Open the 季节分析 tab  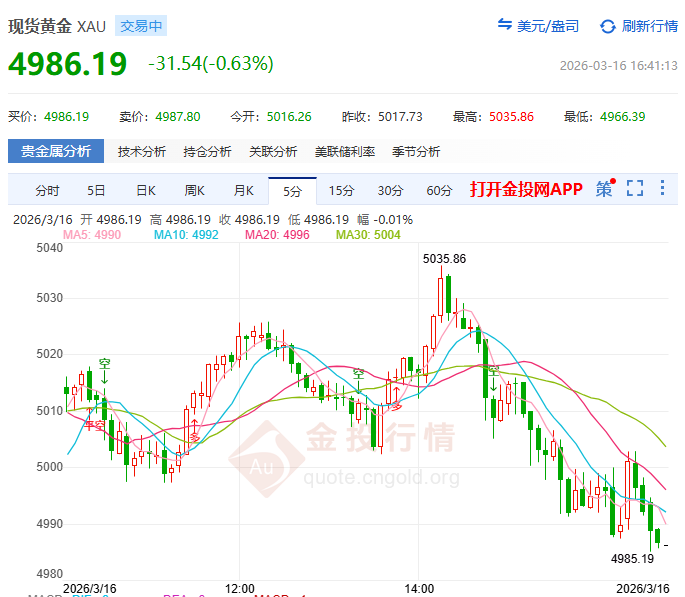416,152
